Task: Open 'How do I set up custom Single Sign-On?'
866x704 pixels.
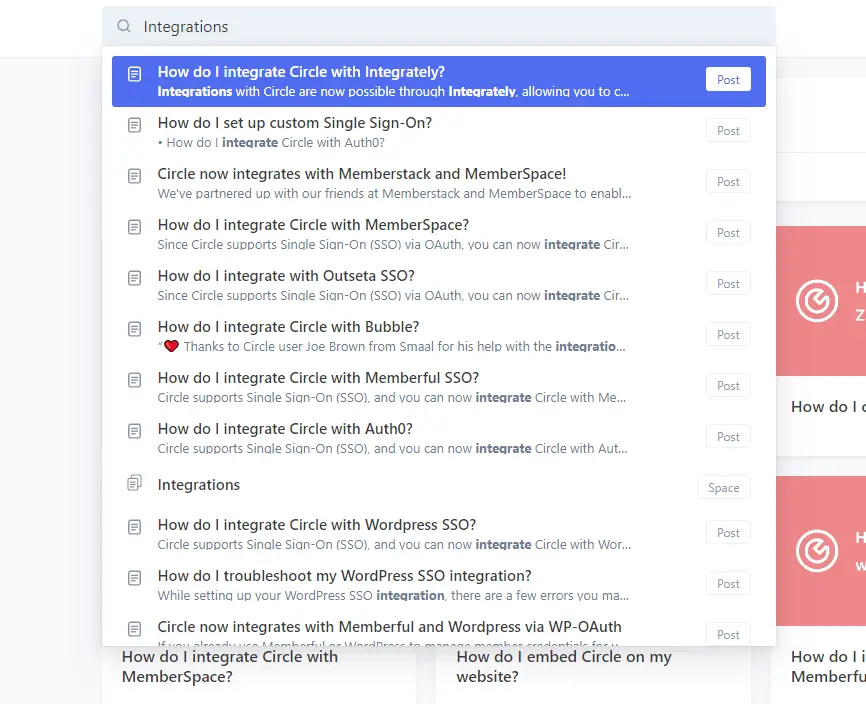Action: (294, 123)
